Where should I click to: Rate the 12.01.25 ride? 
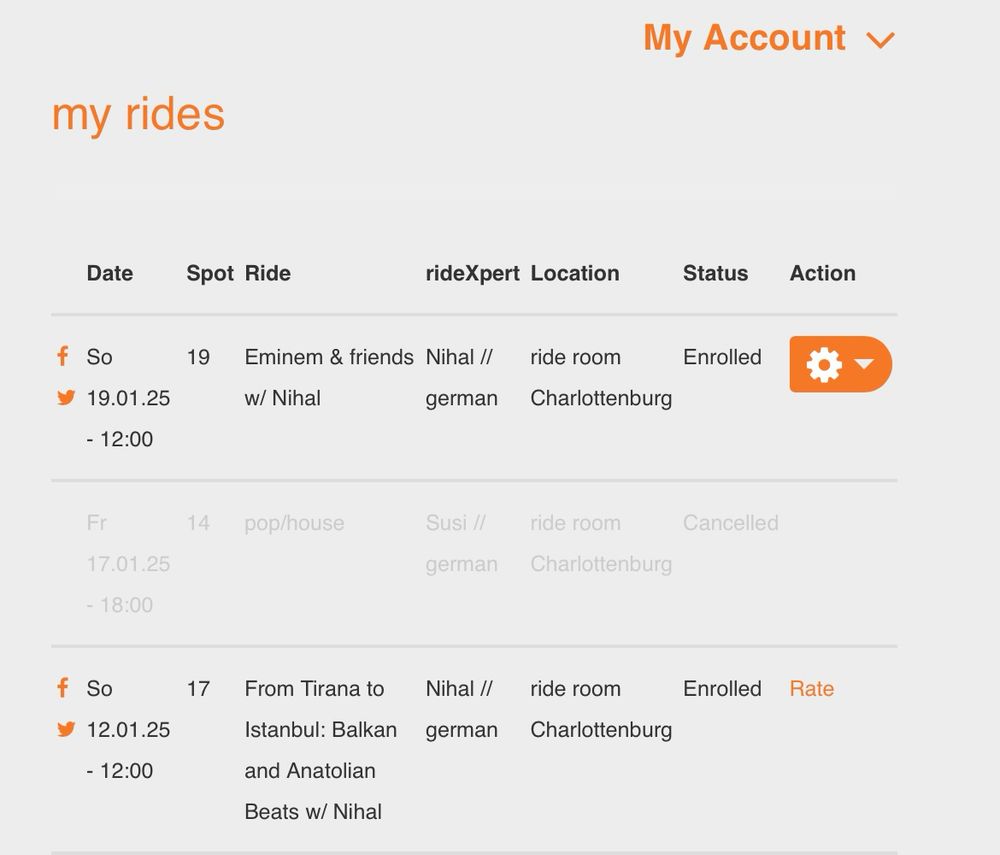[811, 689]
